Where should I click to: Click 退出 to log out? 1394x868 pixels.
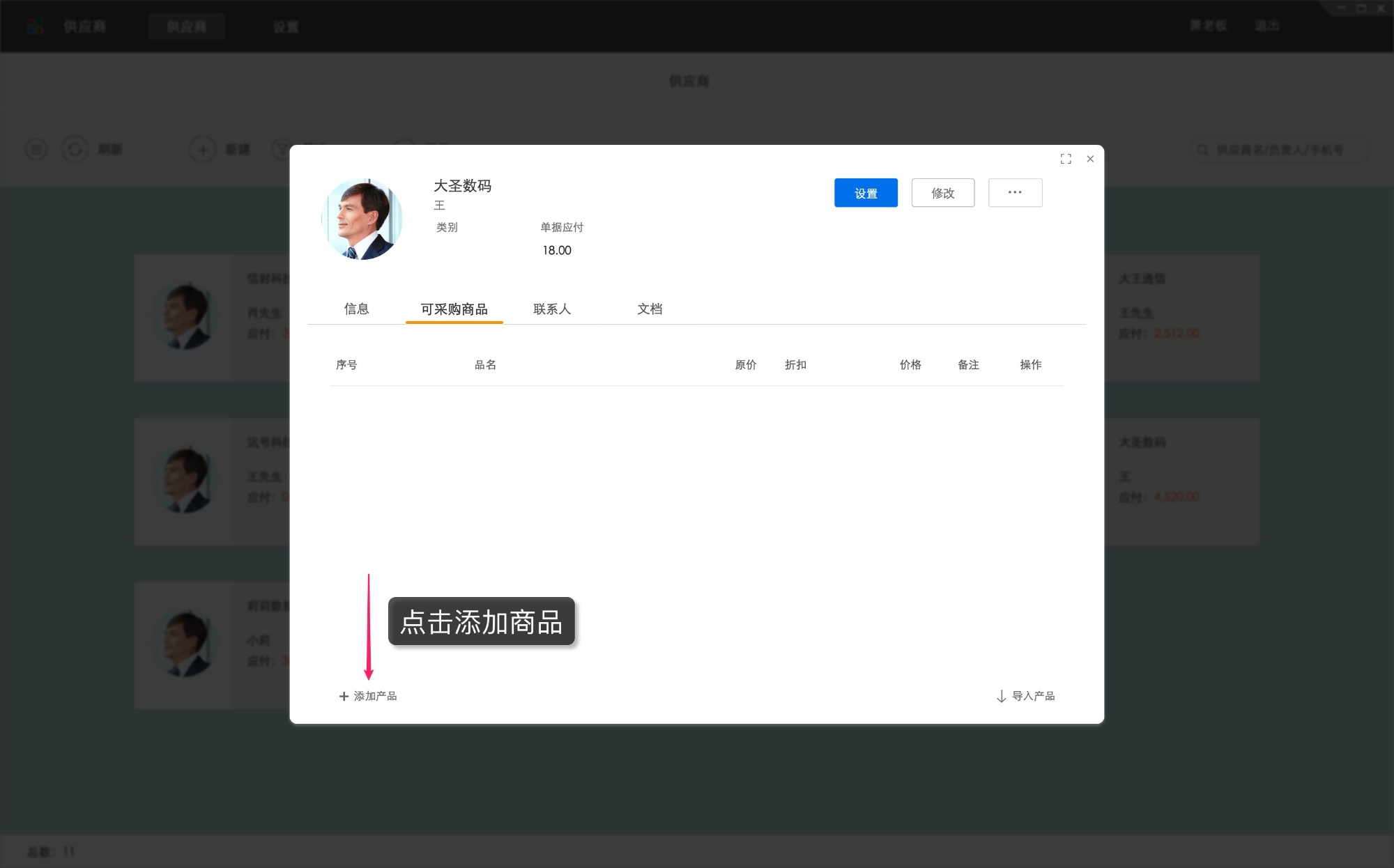click(1269, 25)
